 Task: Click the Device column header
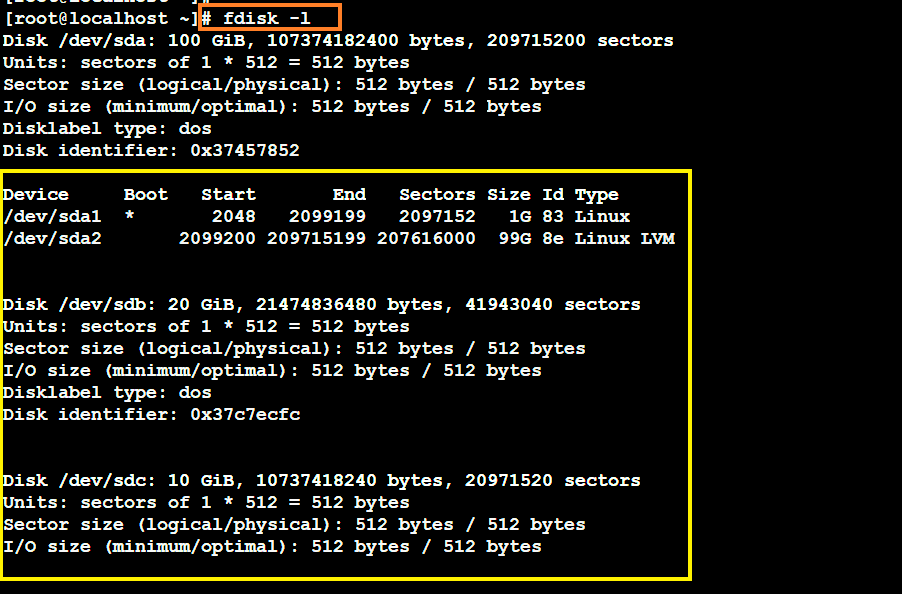(36, 195)
